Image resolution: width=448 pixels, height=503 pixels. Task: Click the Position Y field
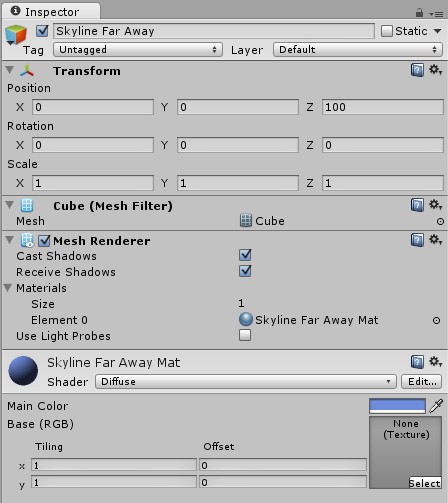(x=238, y=107)
